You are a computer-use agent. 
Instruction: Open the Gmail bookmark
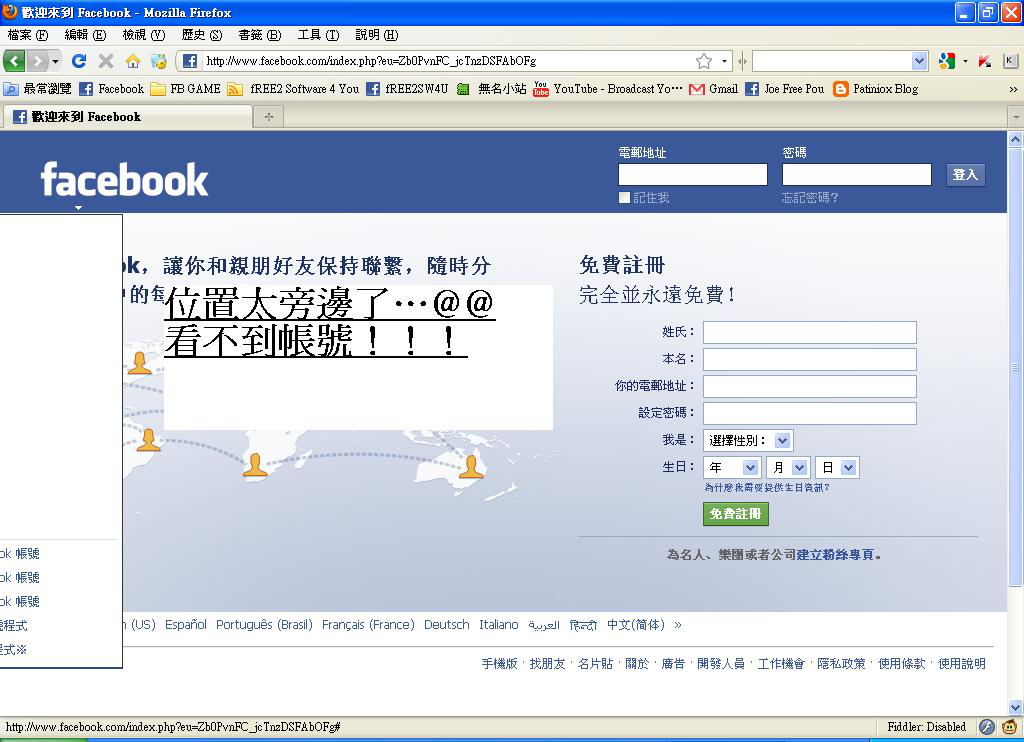(713, 89)
